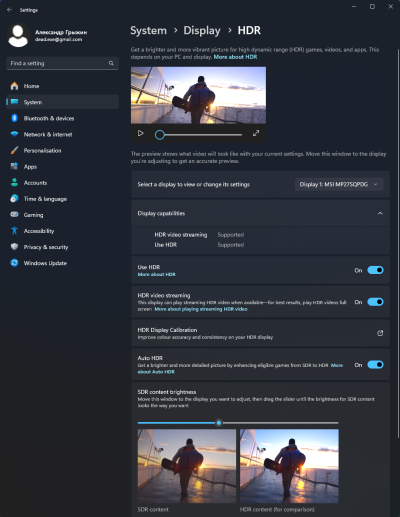Open the Display 1: MSI display selector dropdown

[339, 184]
